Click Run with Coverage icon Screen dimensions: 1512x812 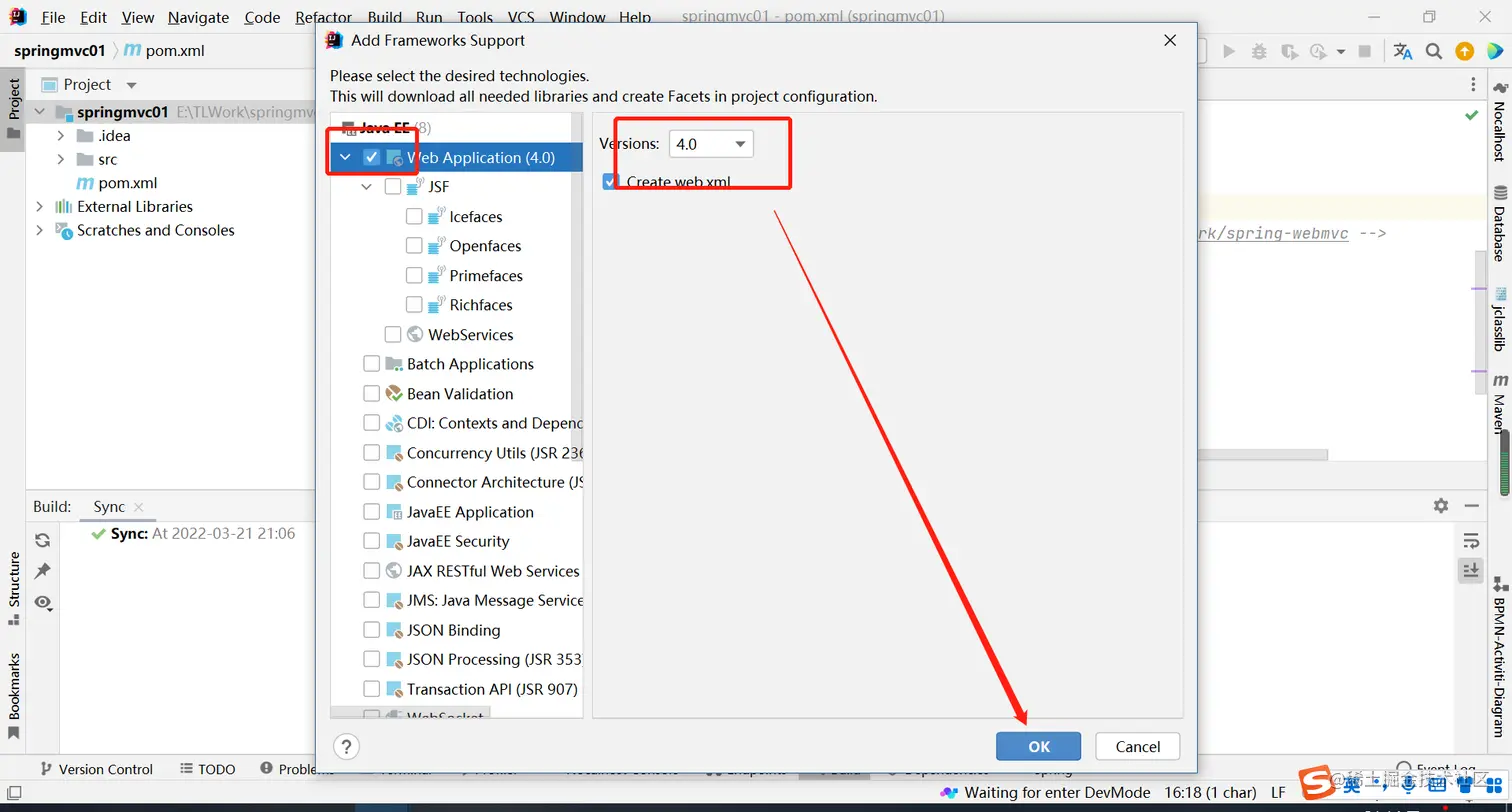click(x=1289, y=51)
